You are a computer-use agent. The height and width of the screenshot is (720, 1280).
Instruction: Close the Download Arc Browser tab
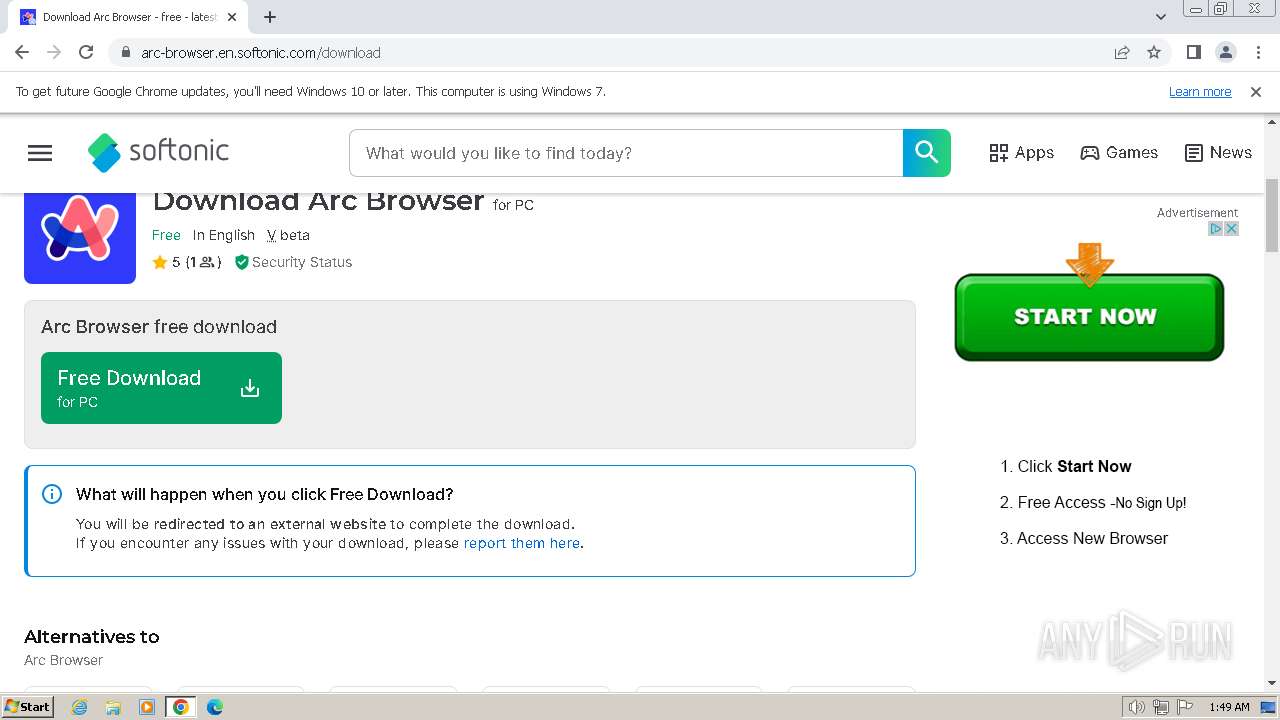[232, 17]
